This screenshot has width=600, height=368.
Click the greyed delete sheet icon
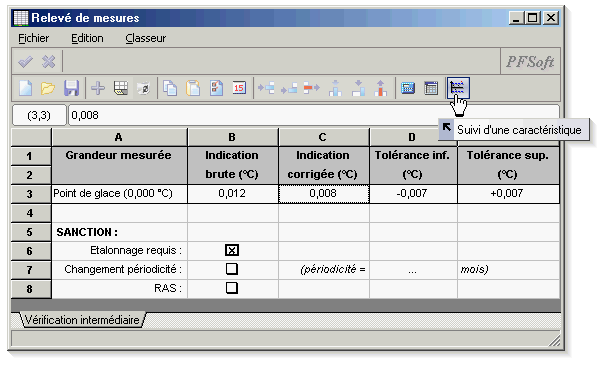144,88
